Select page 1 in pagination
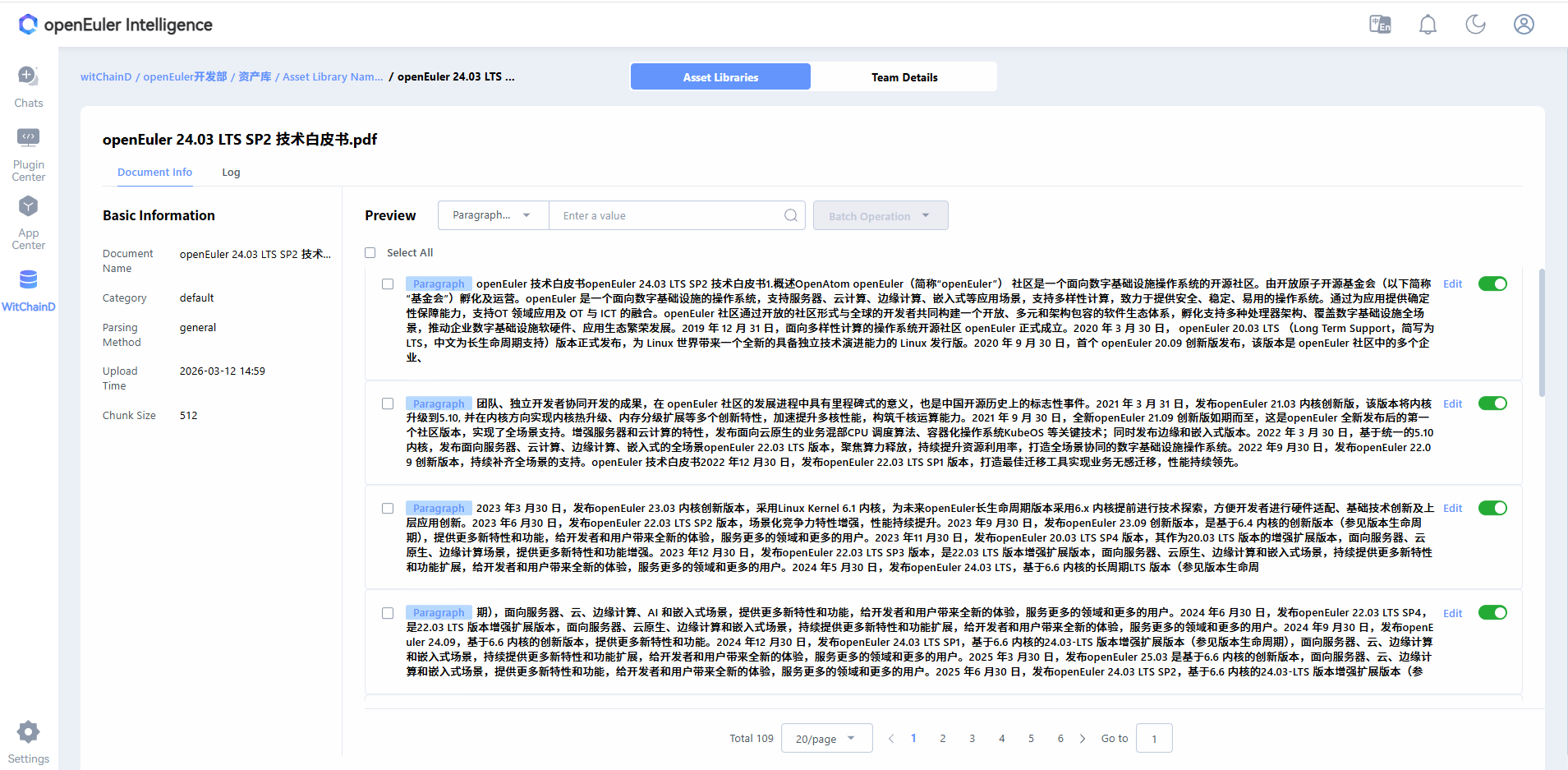Viewport: 1568px width, 770px height. pyautogui.click(x=913, y=739)
